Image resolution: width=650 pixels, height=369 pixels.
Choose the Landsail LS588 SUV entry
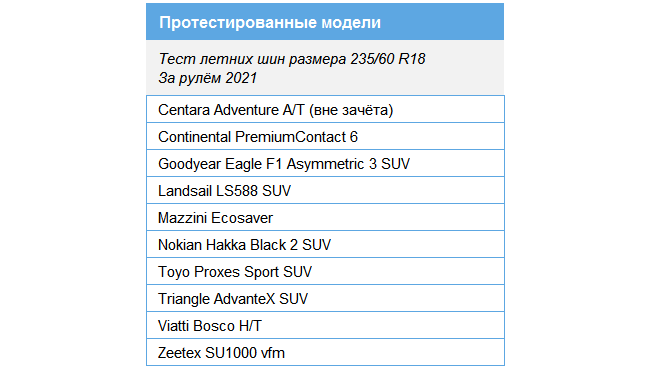tap(325, 190)
